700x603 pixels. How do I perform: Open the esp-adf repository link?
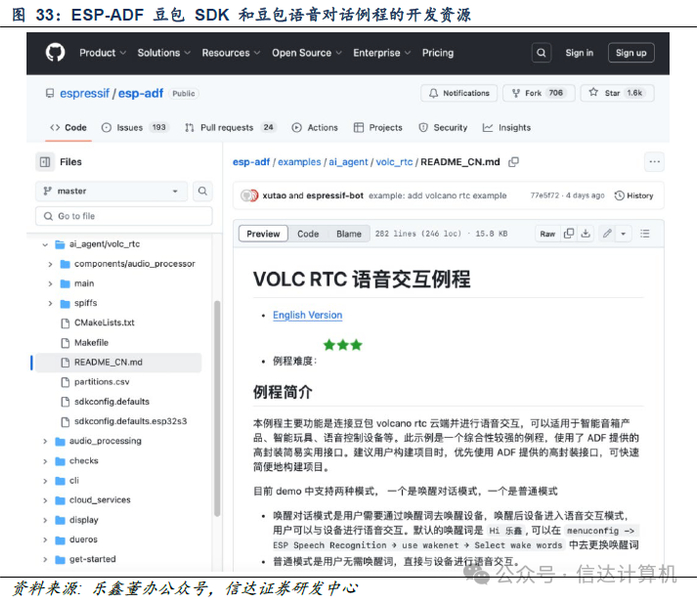click(141, 93)
